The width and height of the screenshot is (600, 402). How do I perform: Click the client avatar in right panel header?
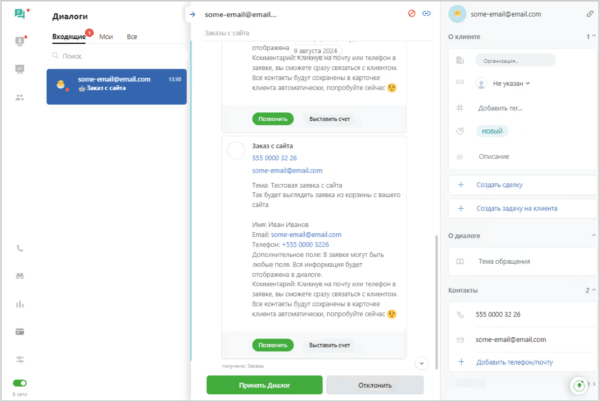coord(457,14)
